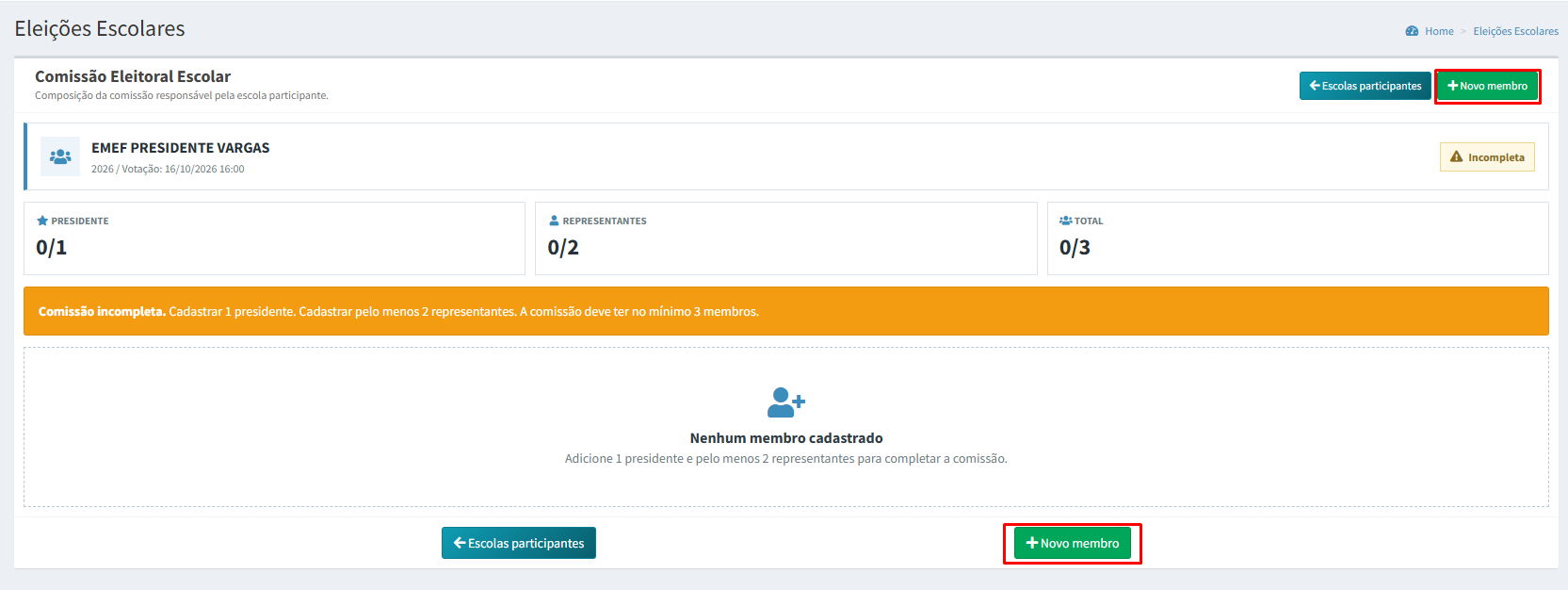
Task: Click the Eleições Escolares page title
Action: pyautogui.click(x=100, y=28)
